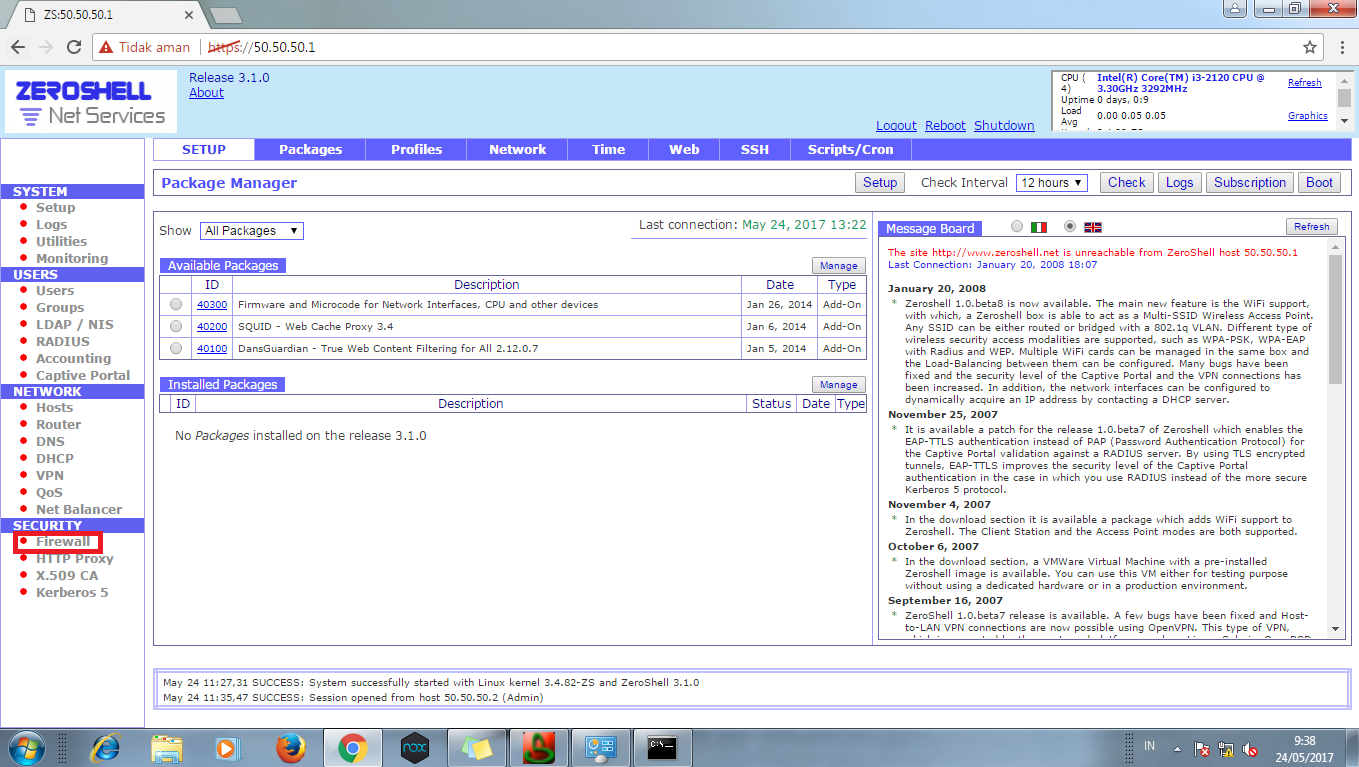Open Captive Portal in the sidebar
Image resolution: width=1359 pixels, height=767 pixels.
pos(83,375)
